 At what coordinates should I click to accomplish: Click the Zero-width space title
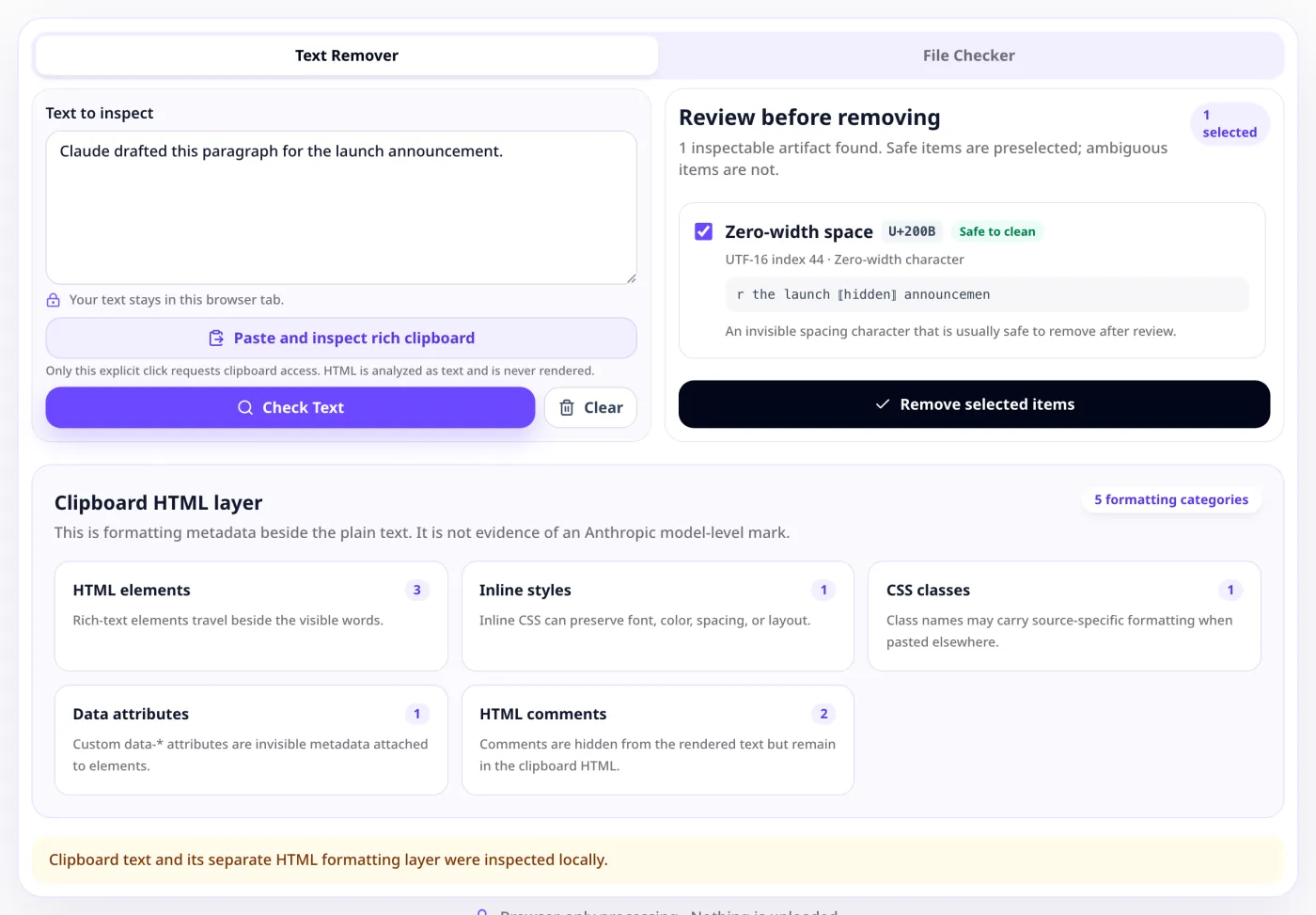coord(799,231)
